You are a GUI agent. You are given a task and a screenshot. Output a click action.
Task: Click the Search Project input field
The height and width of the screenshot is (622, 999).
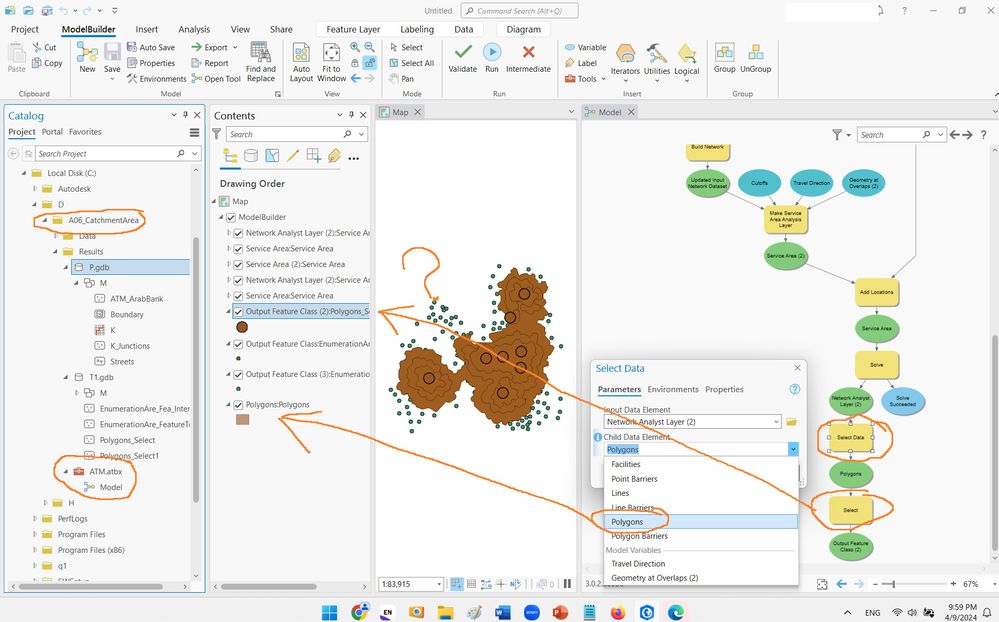point(106,154)
